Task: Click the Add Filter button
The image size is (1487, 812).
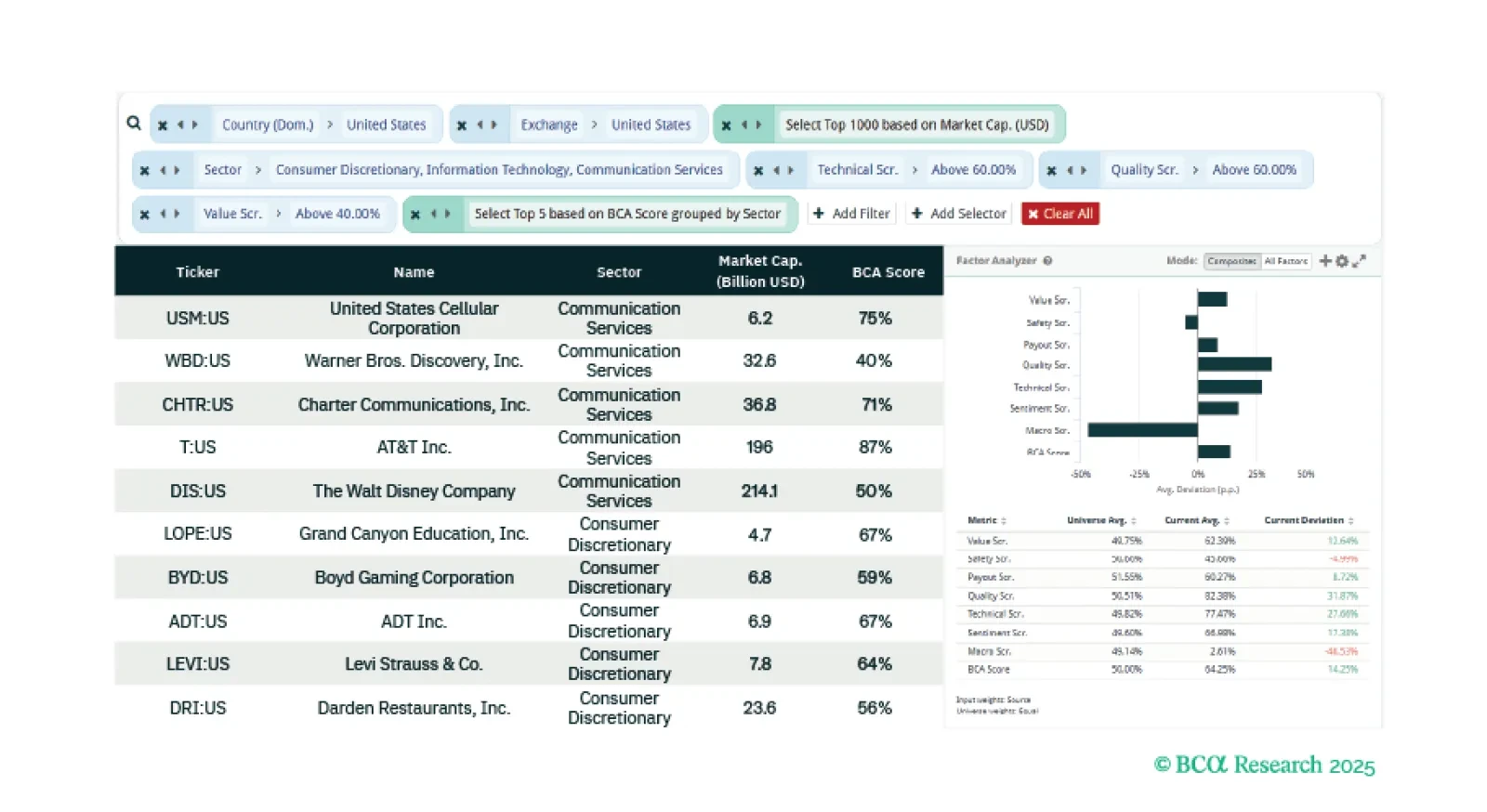Action: tap(851, 214)
